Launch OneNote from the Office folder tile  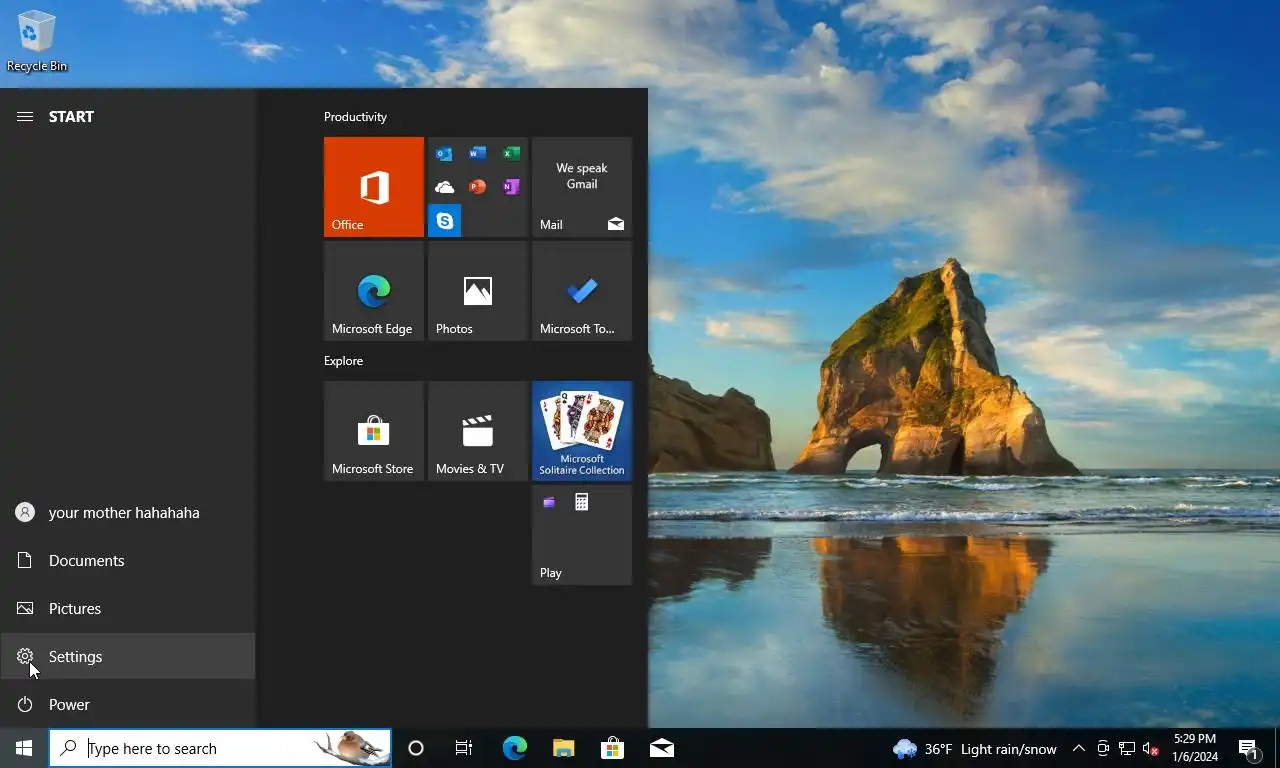(x=511, y=187)
